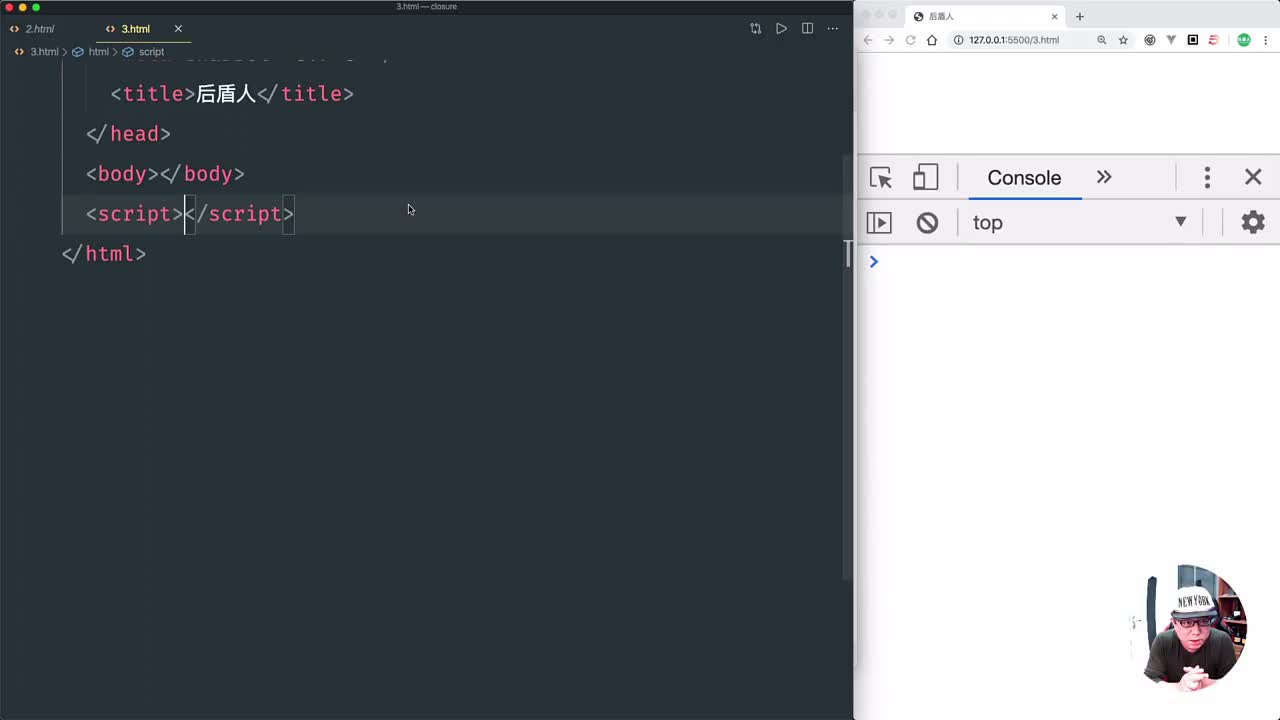
Task: Click the closing head tag line
Action: (x=128, y=134)
